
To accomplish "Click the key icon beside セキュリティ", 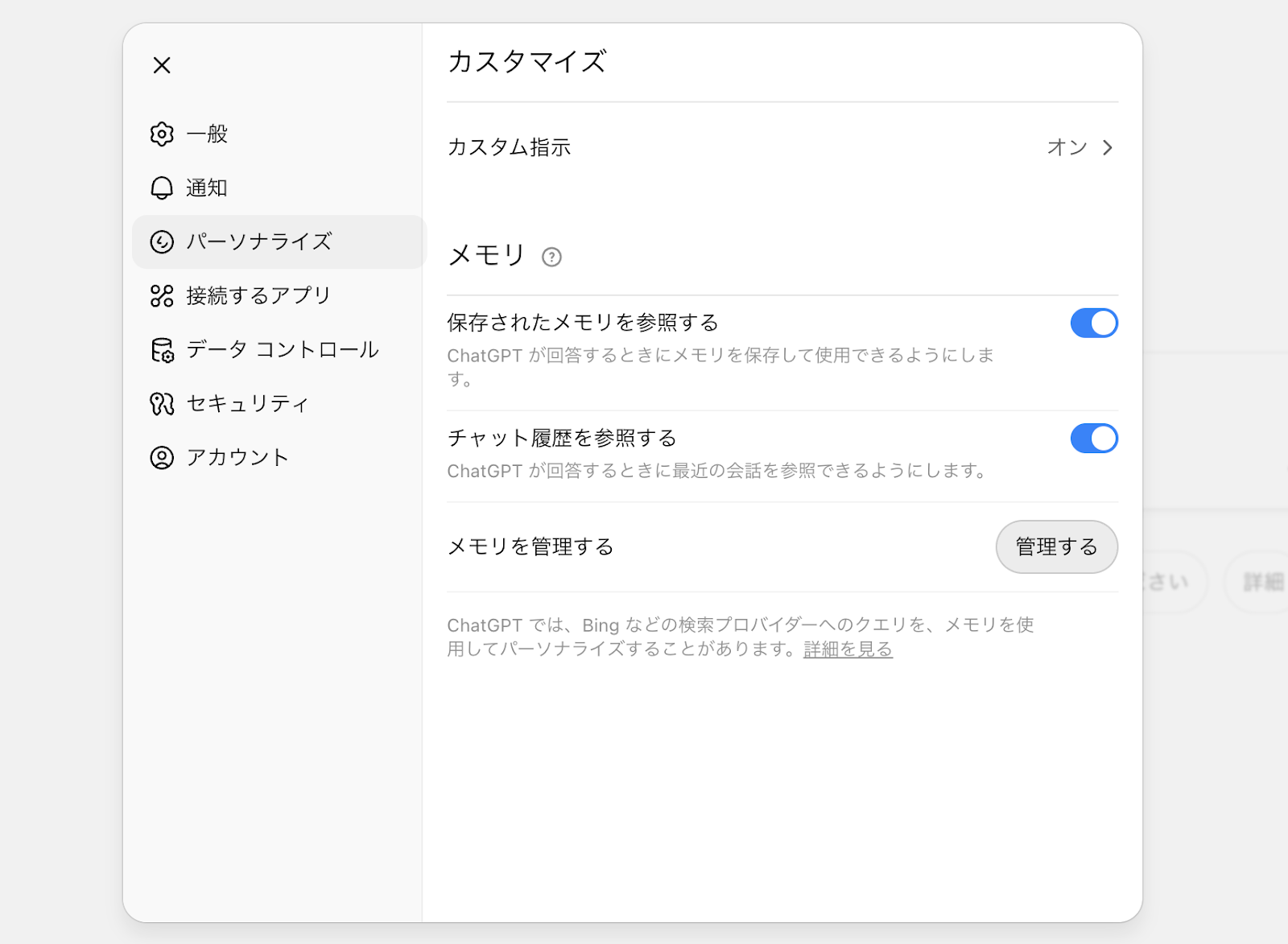I will tap(161, 403).
